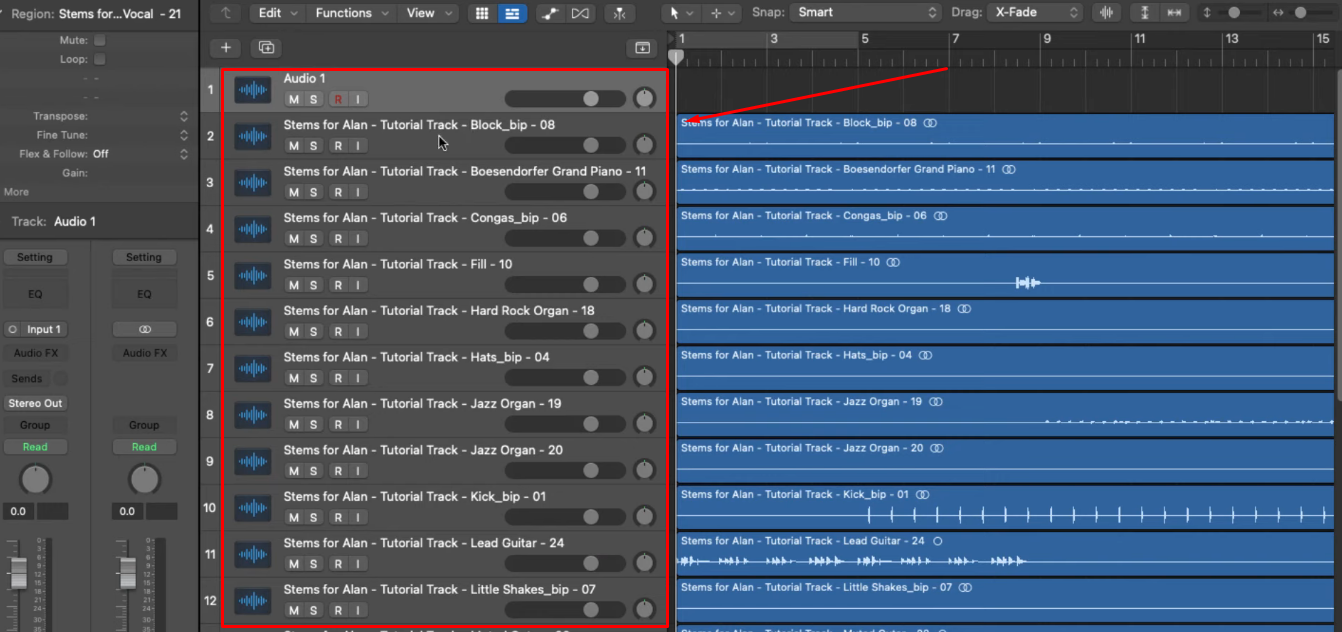
Task: Adjust volume slider on Audio 1 track
Action: coord(566,98)
